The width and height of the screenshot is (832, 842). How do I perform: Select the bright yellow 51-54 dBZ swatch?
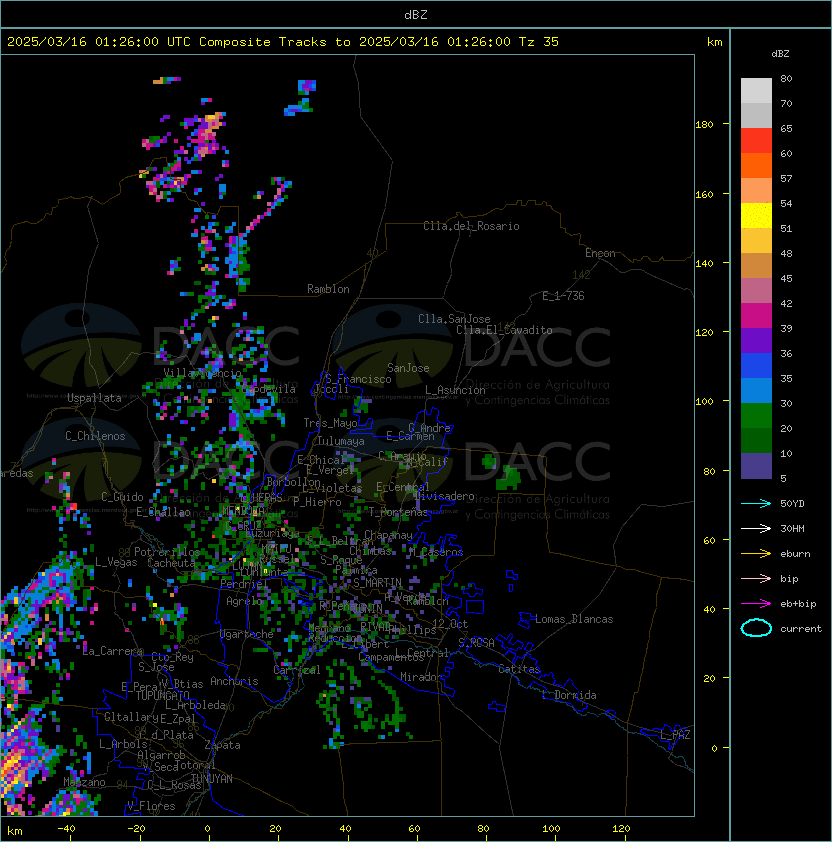[756, 216]
